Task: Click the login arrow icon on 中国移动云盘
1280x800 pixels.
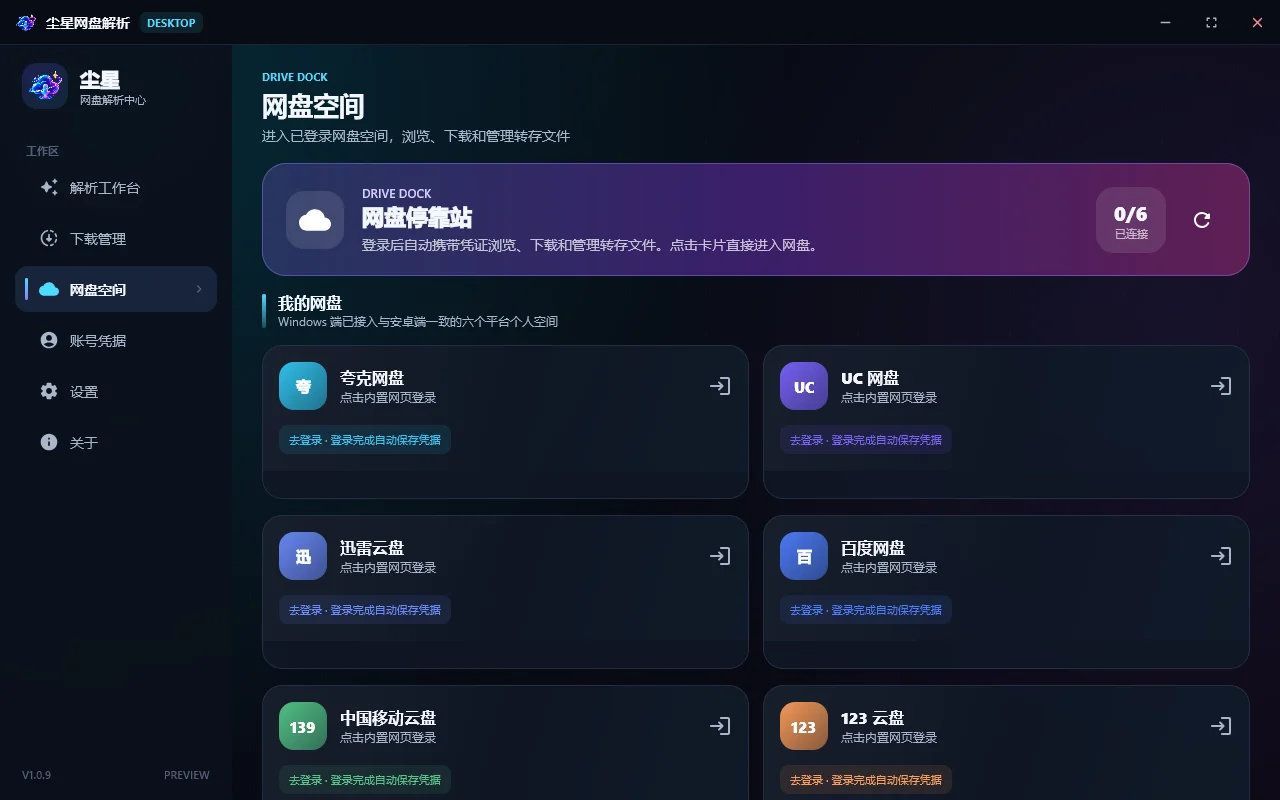Action: click(x=720, y=726)
